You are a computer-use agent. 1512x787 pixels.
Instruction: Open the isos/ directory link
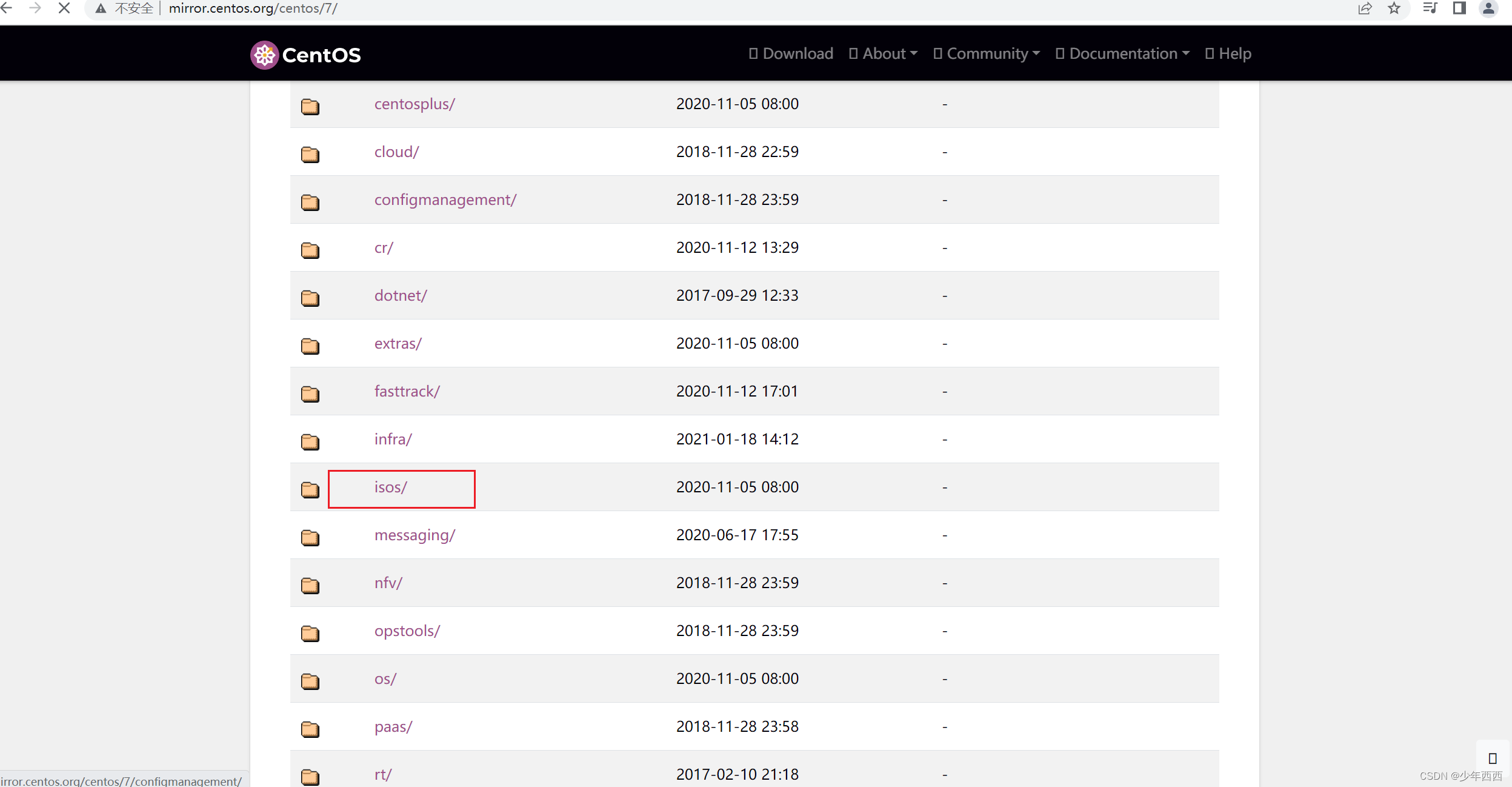(x=391, y=487)
